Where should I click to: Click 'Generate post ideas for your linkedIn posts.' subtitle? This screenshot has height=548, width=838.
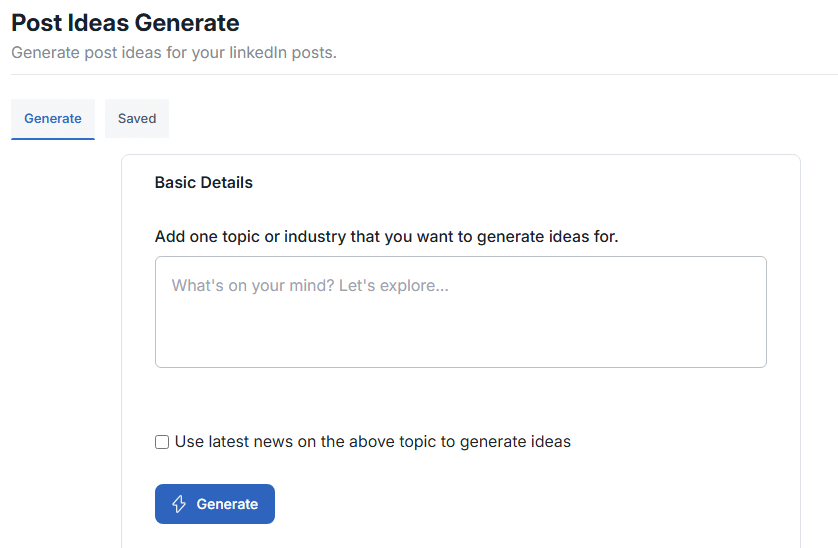point(174,52)
